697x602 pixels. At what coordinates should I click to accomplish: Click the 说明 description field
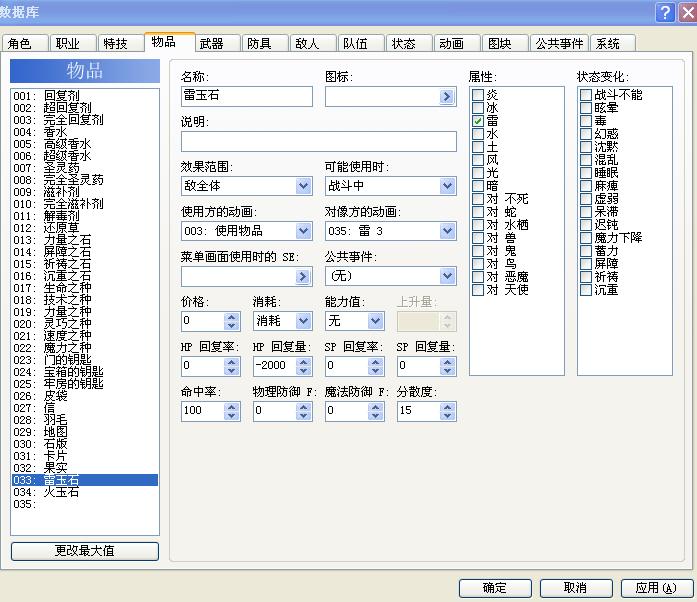[x=319, y=141]
